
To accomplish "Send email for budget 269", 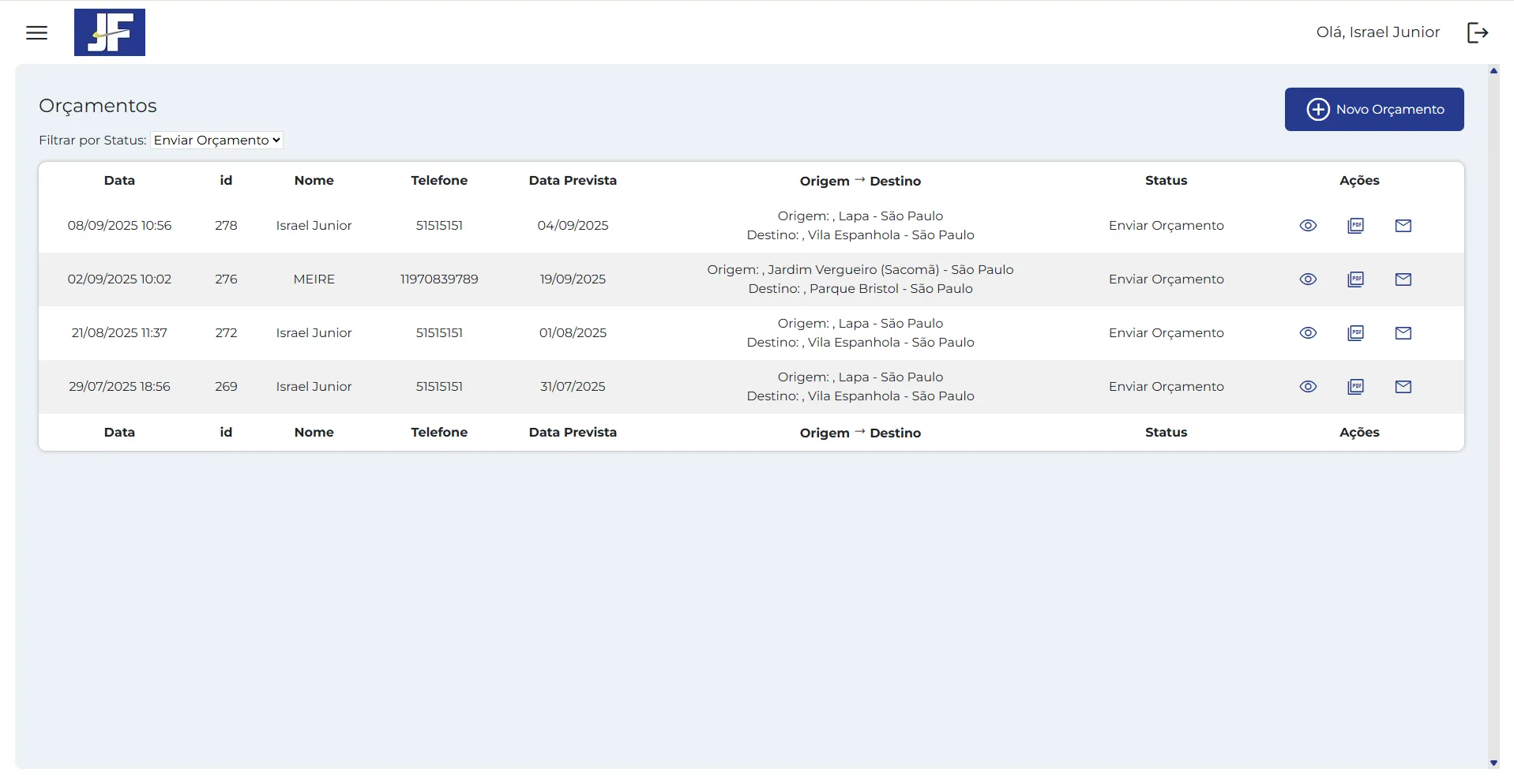I will (x=1403, y=387).
